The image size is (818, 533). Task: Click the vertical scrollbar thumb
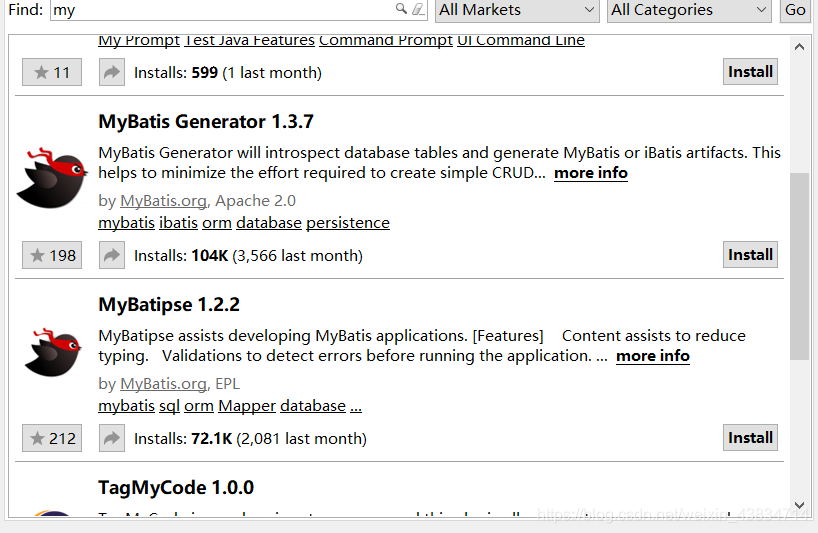[x=799, y=266]
